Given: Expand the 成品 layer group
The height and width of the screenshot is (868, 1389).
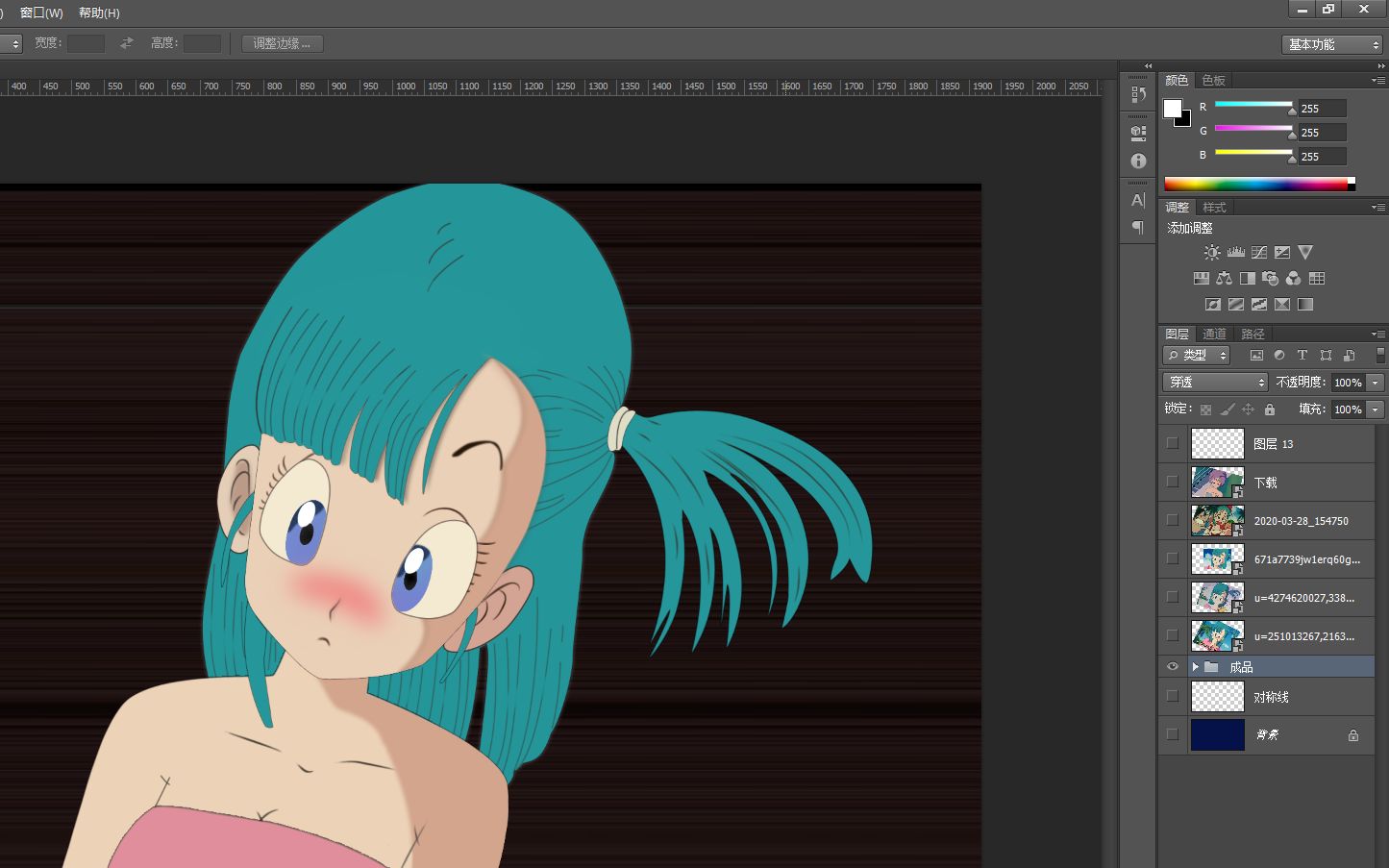Looking at the screenshot, I should pyautogui.click(x=1196, y=666).
